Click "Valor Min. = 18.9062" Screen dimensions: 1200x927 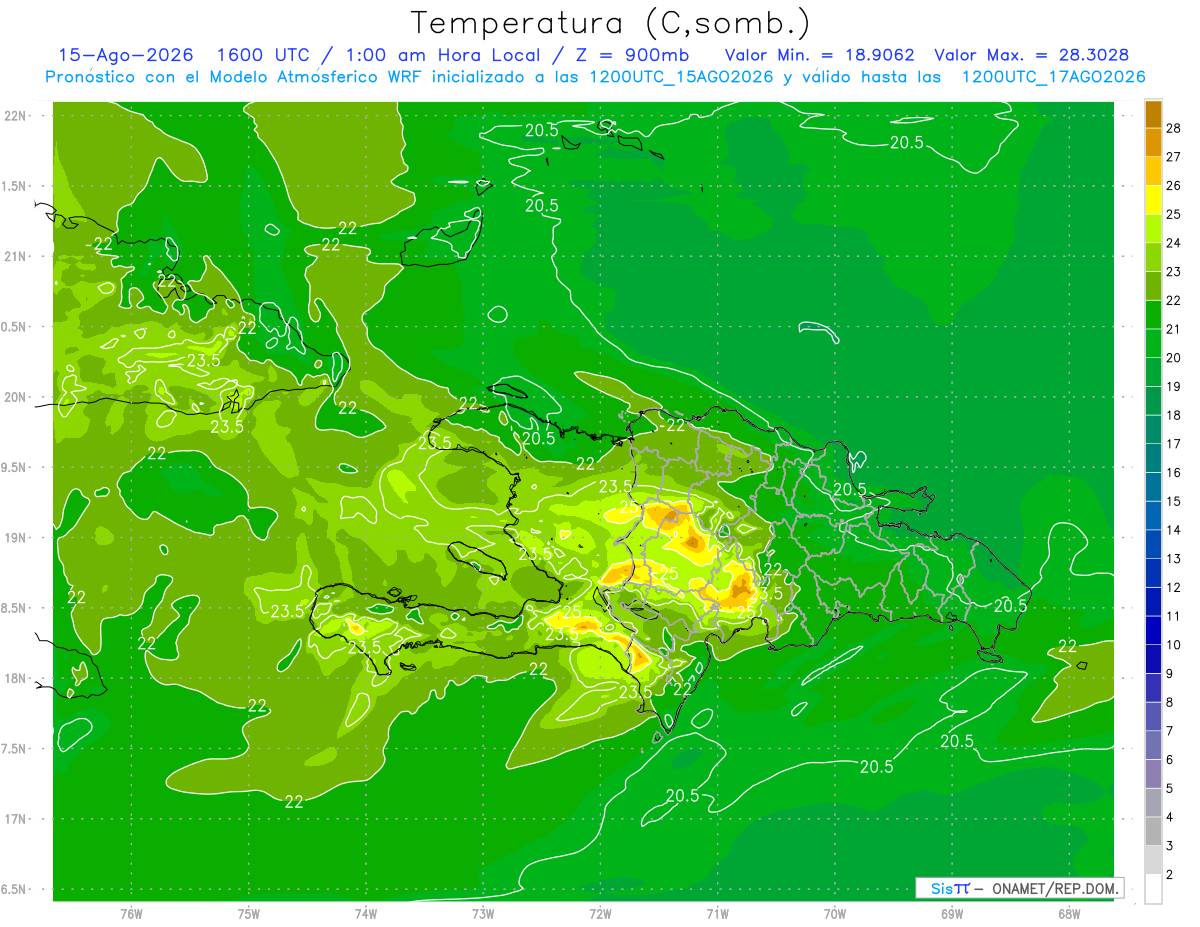[x=820, y=55]
